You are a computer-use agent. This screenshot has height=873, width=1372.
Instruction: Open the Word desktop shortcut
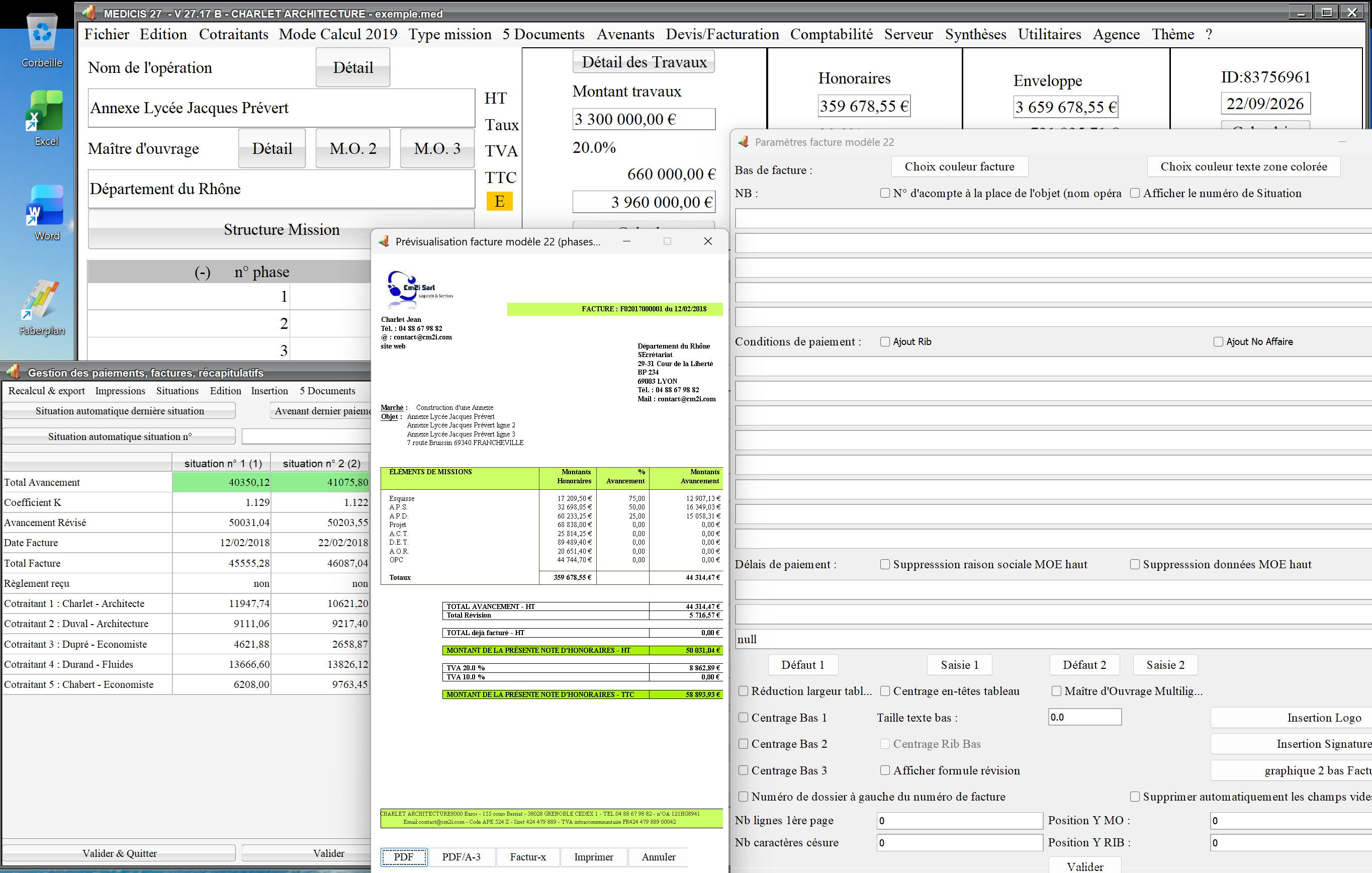click(x=44, y=206)
